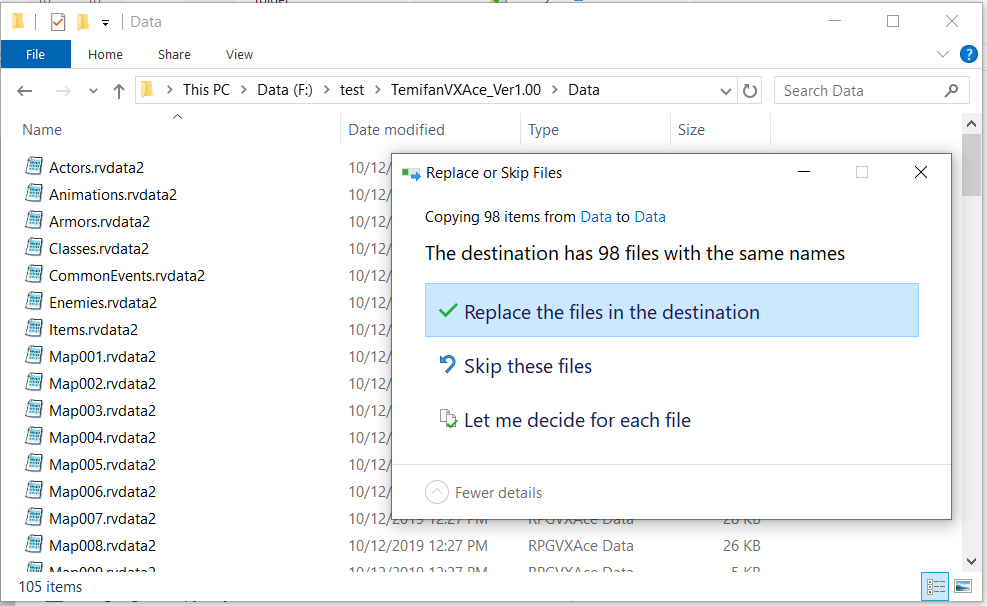987x606 pixels.
Task: Click the Map006.rvdata2 file icon
Action: [34, 491]
